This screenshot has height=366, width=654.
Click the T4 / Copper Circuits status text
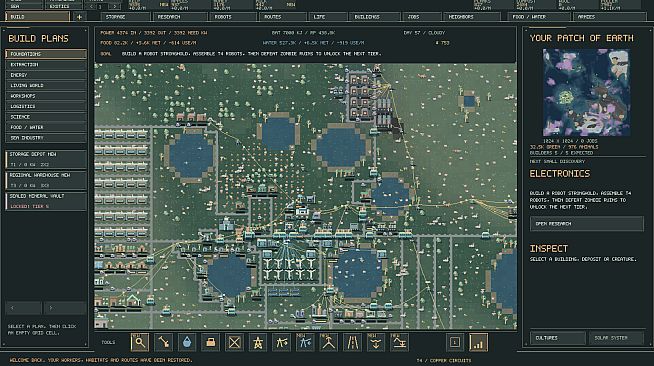pos(444,360)
